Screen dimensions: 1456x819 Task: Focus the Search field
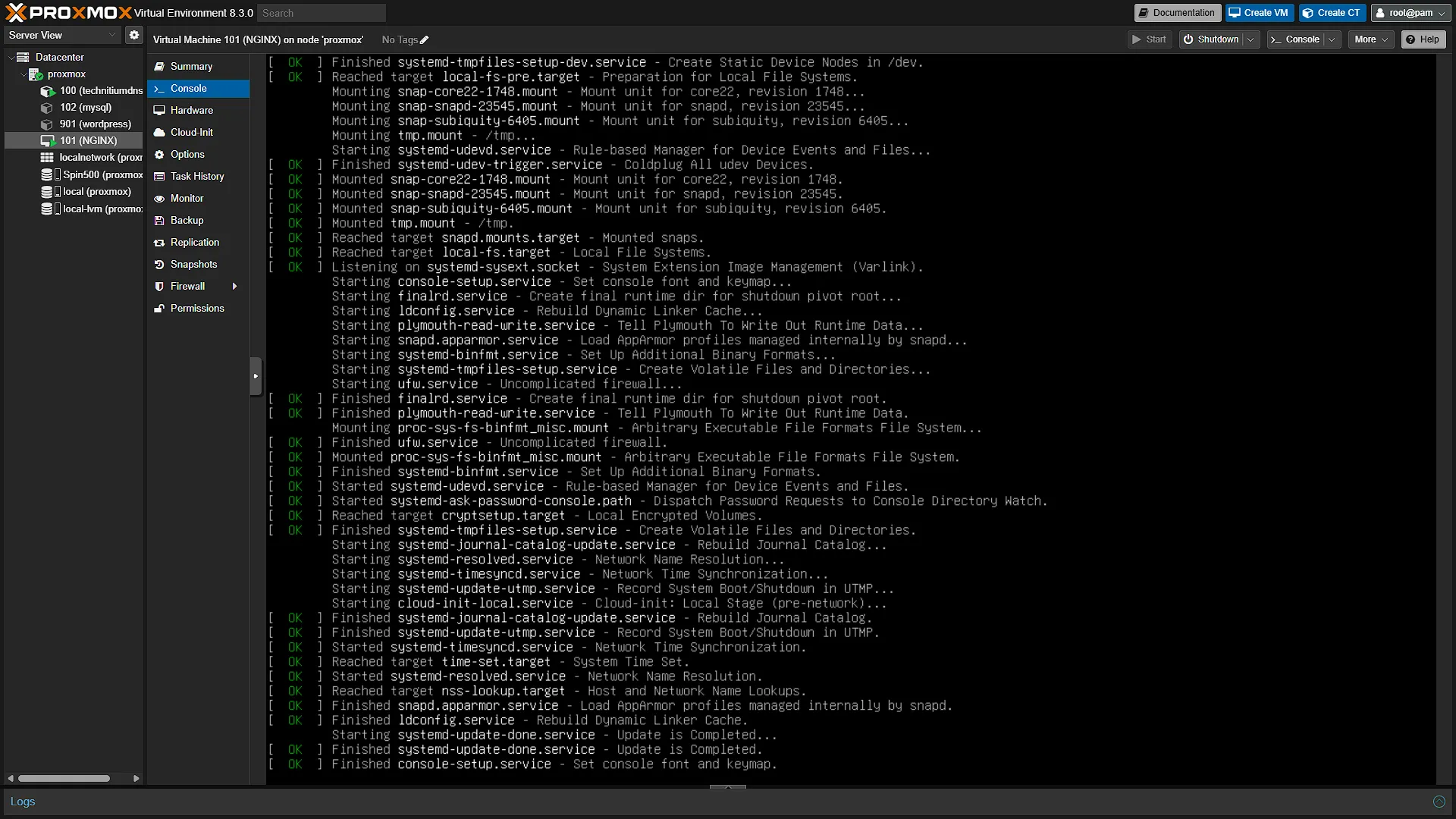pos(321,13)
